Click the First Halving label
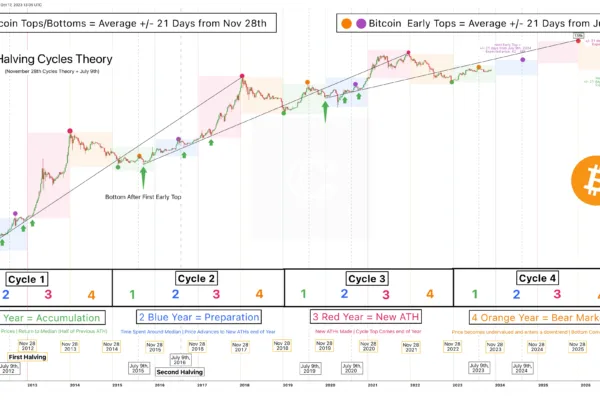Image resolution: width=600 pixels, height=400 pixels. coord(28,357)
